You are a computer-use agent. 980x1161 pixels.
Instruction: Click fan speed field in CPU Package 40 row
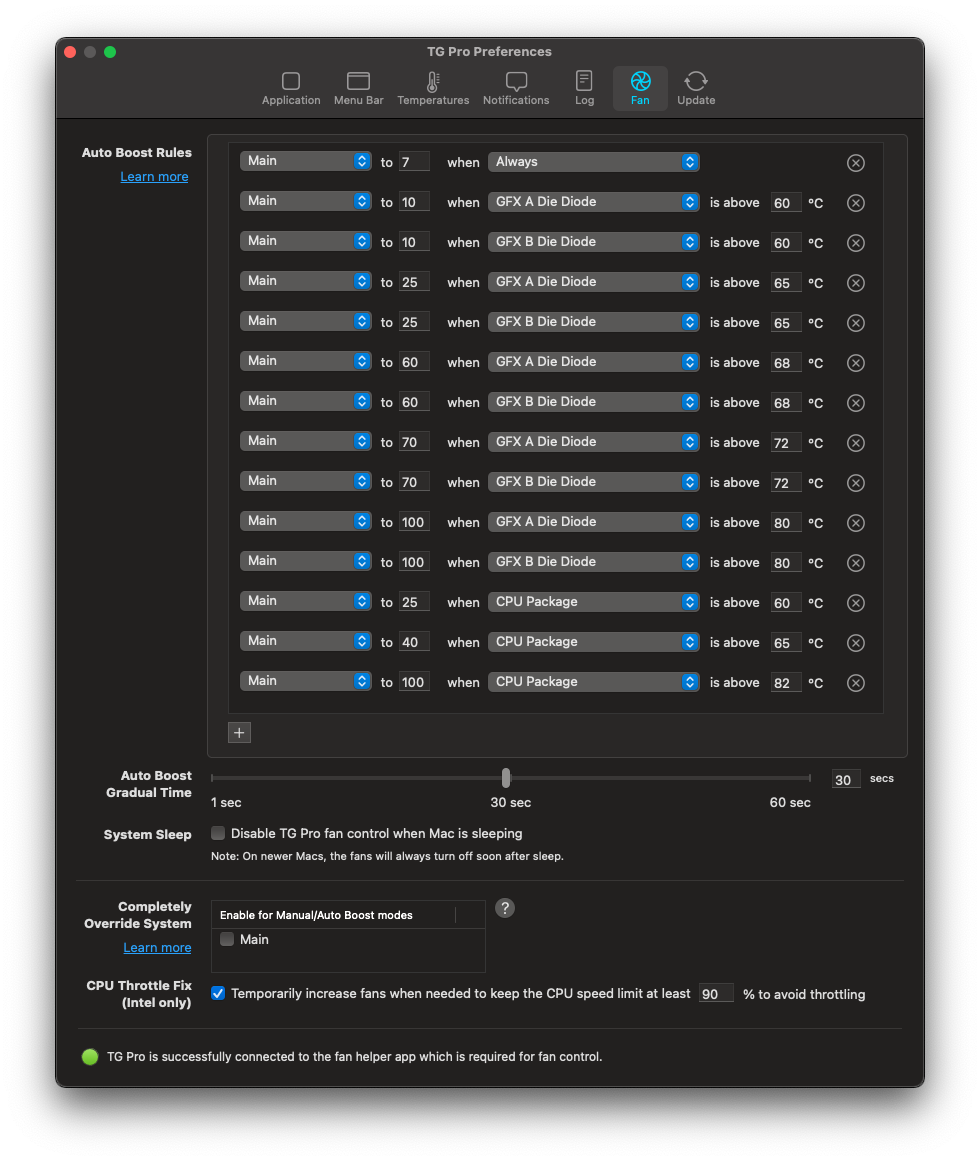click(x=415, y=642)
